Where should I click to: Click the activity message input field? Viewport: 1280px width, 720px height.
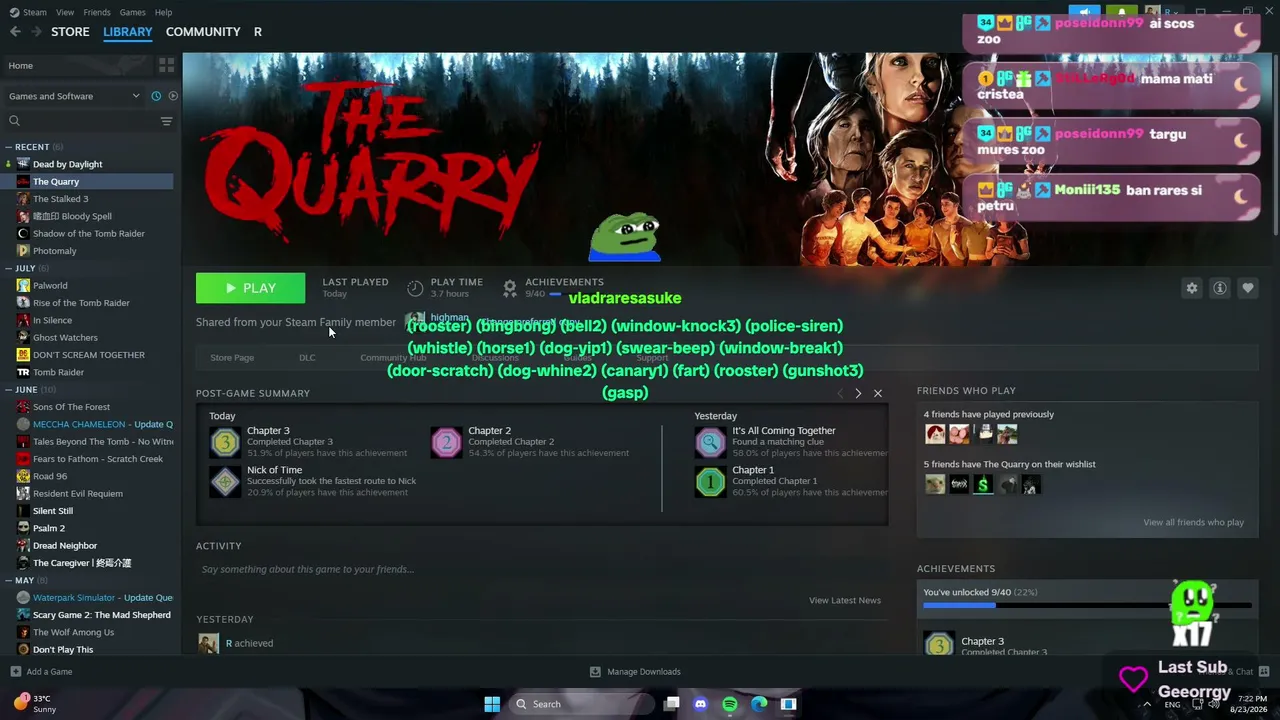point(540,569)
